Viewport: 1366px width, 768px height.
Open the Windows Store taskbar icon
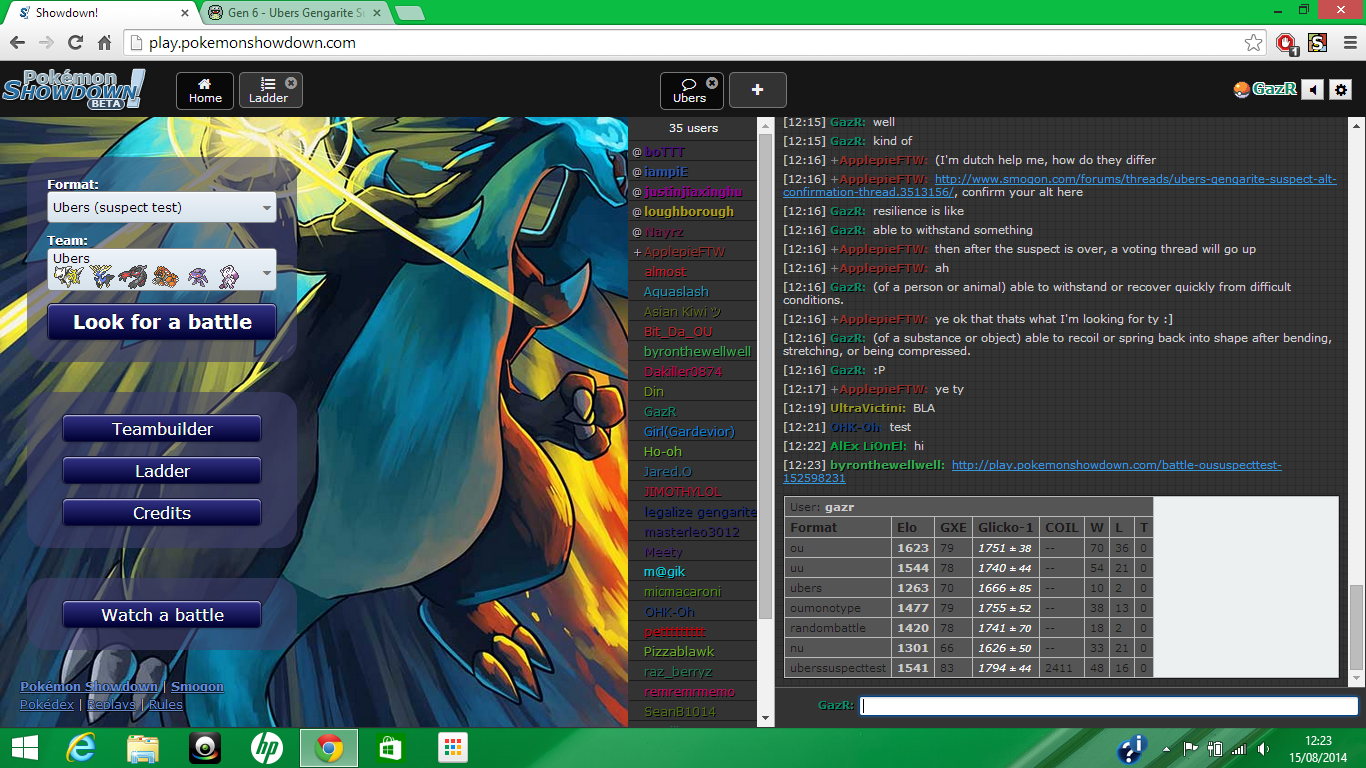click(x=391, y=748)
